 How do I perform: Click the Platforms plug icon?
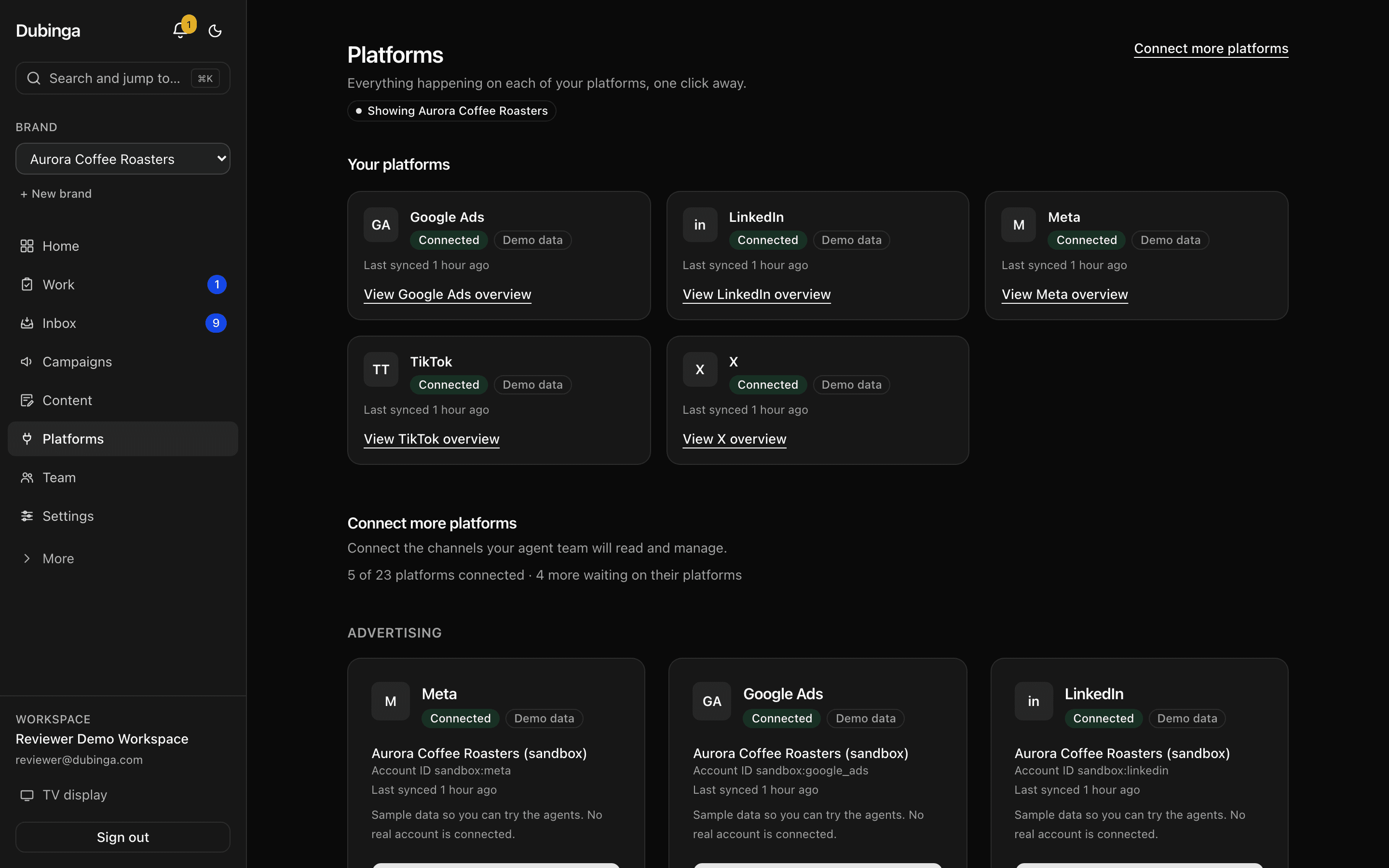pos(27,439)
